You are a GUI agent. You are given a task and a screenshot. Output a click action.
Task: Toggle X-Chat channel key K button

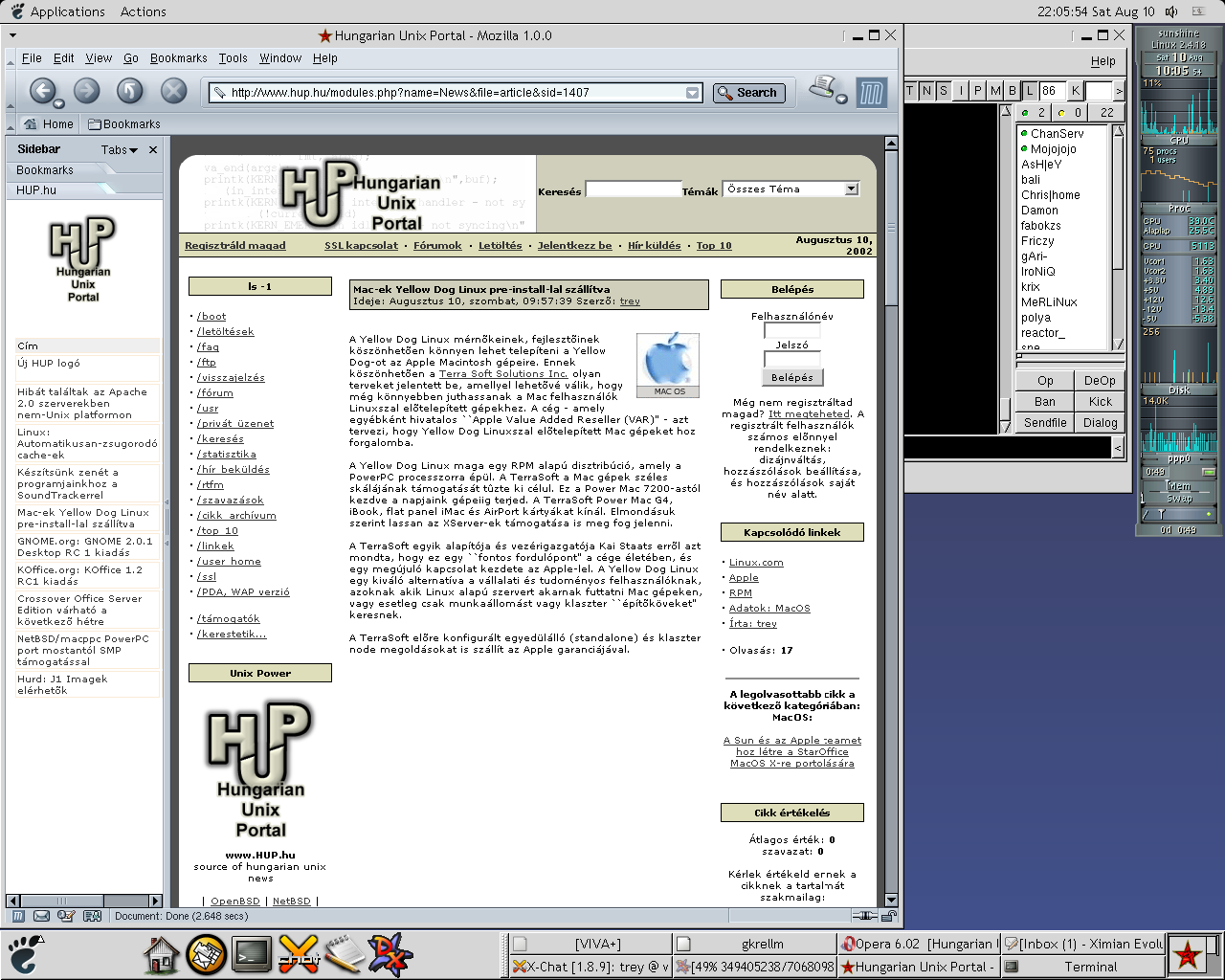coord(1076,91)
